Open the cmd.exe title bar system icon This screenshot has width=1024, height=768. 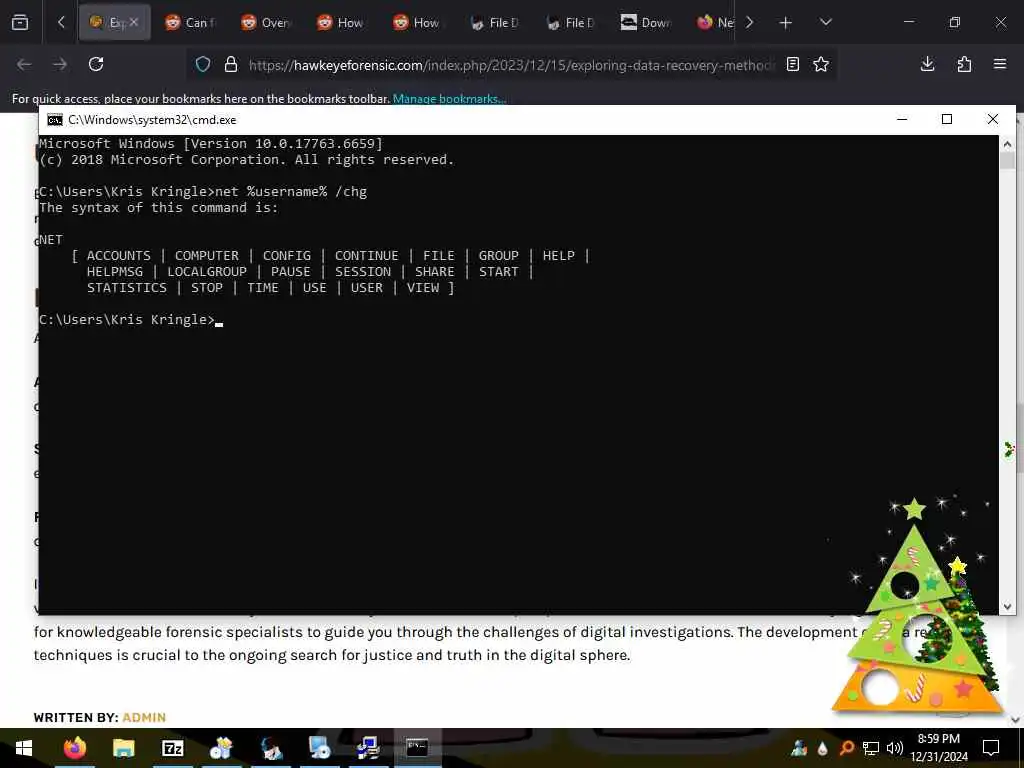click(x=55, y=120)
